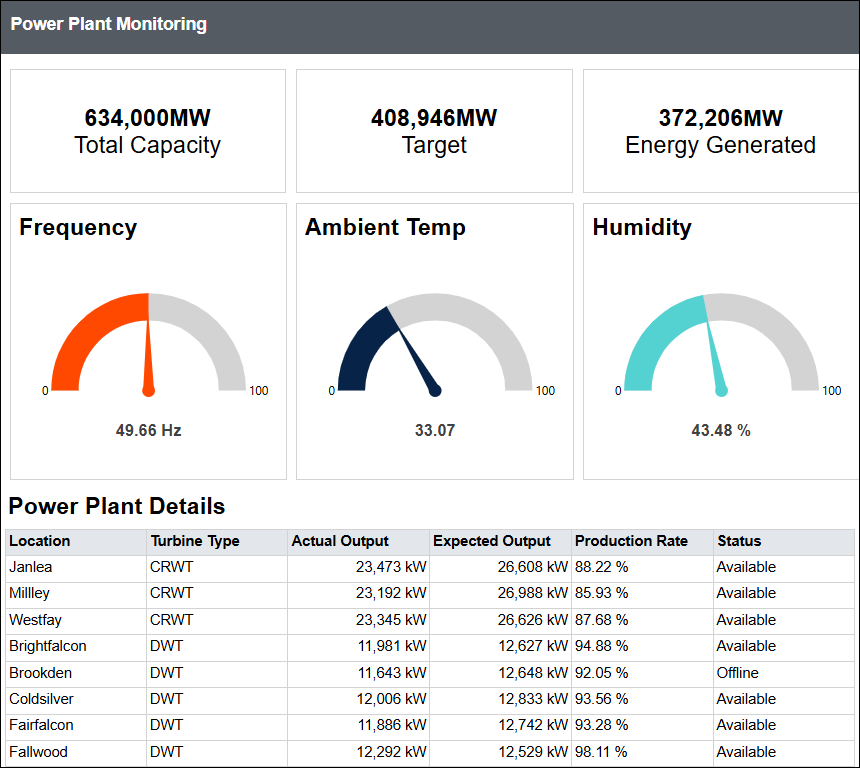Sort by the Actual Output column header
Screen dimensions: 860x768
click(x=359, y=541)
